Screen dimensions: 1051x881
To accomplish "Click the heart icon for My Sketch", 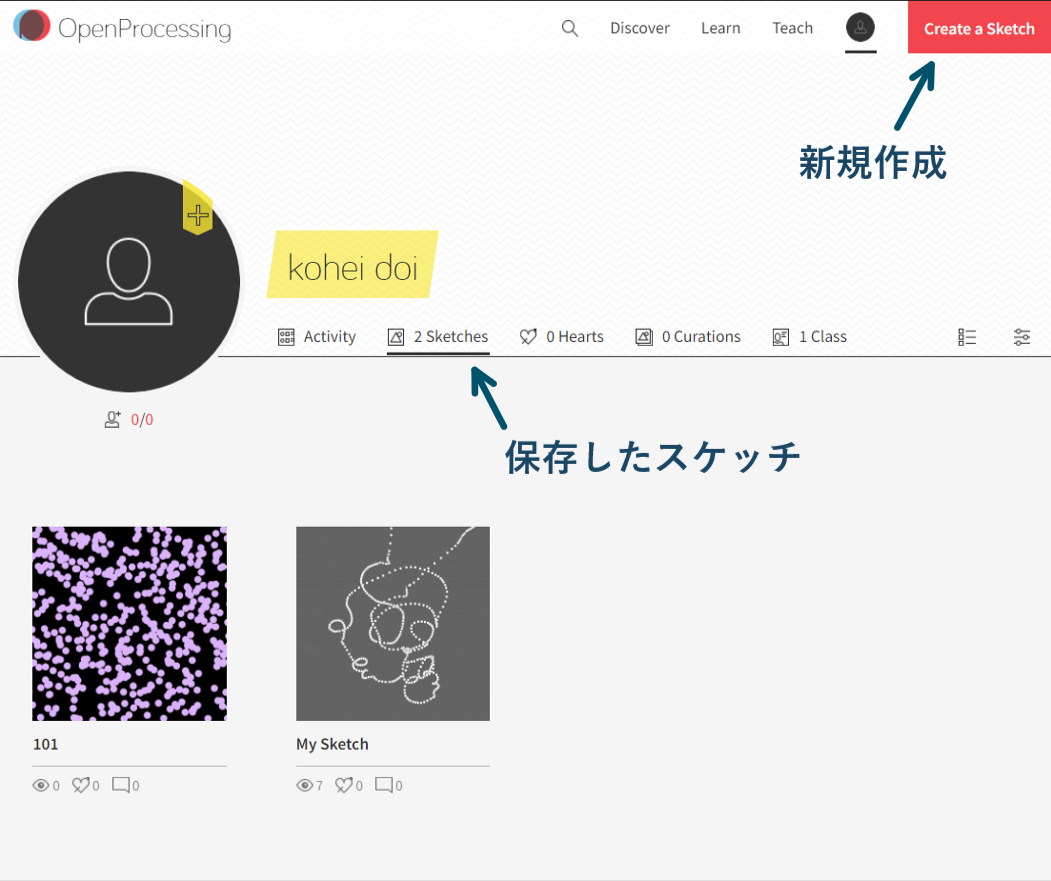I will (x=344, y=784).
